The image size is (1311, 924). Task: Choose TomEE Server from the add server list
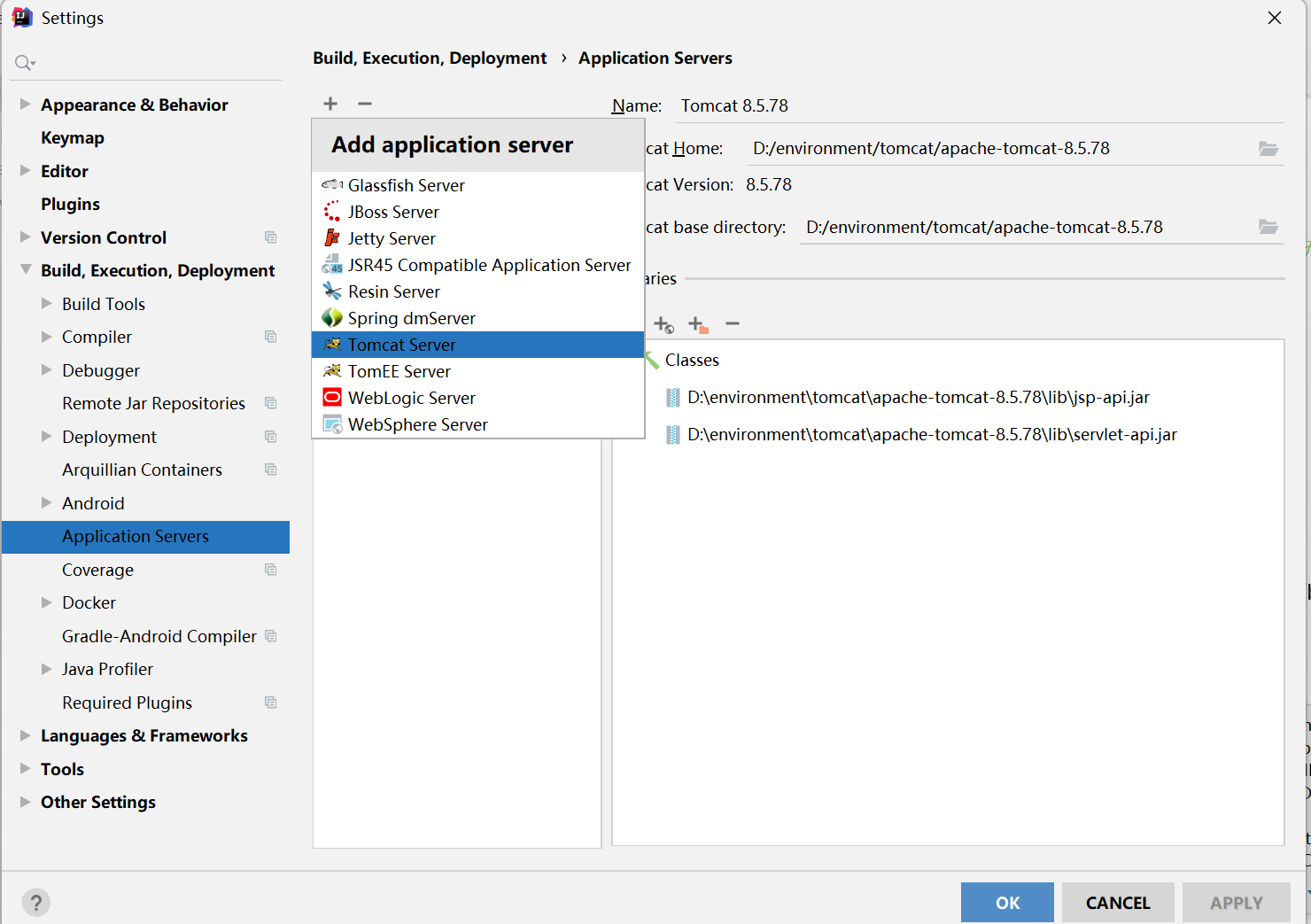478,371
